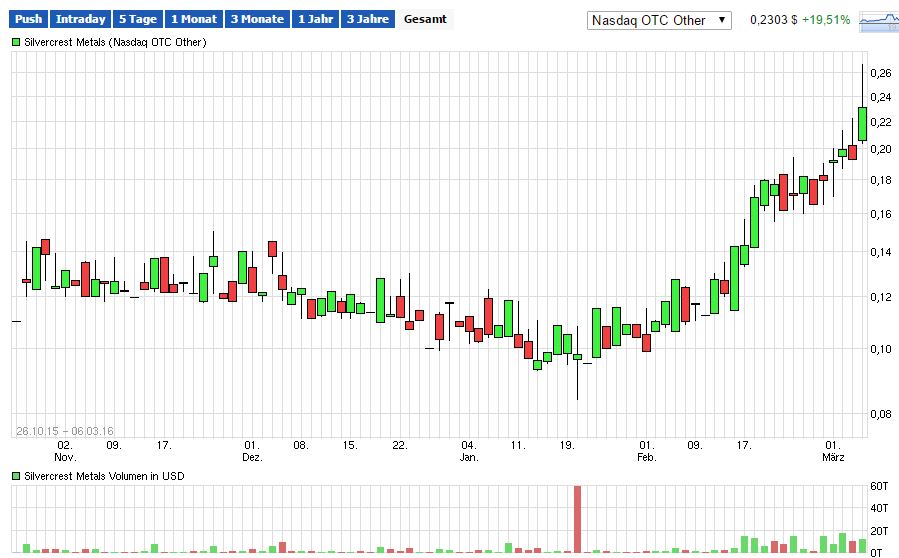Click the Silvercrest Metals Volumen in USD label

tap(107, 477)
